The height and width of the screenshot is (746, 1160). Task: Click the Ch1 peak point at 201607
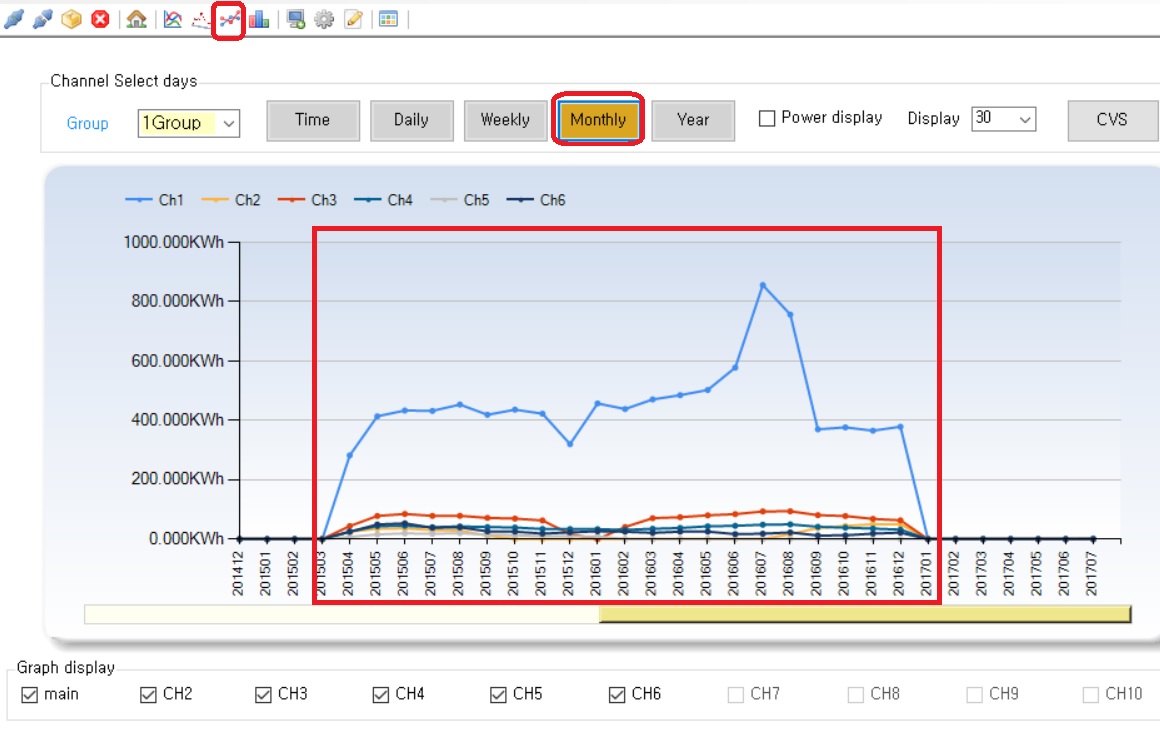pyautogui.click(x=763, y=285)
